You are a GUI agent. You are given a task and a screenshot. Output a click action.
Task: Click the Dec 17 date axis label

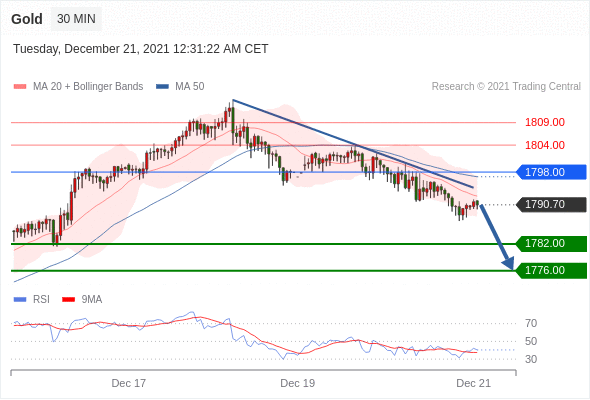[129, 383]
